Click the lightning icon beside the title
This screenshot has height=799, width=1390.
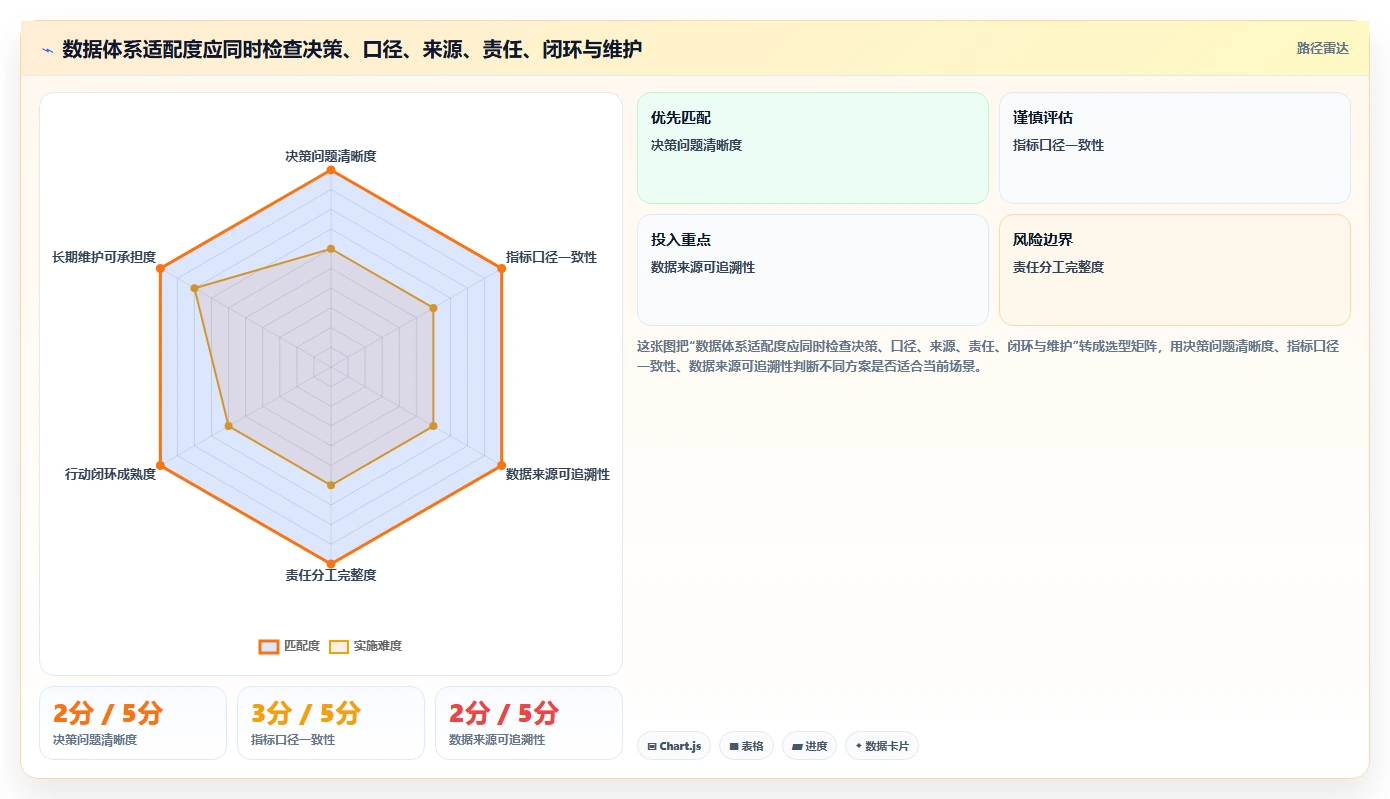(47, 49)
